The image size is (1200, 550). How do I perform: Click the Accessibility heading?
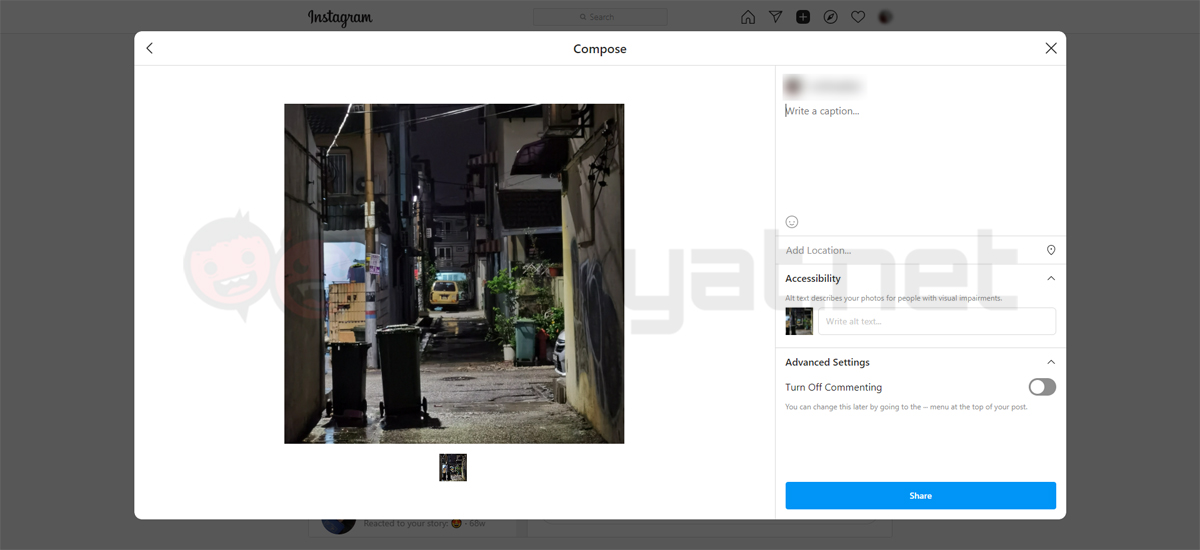813,278
